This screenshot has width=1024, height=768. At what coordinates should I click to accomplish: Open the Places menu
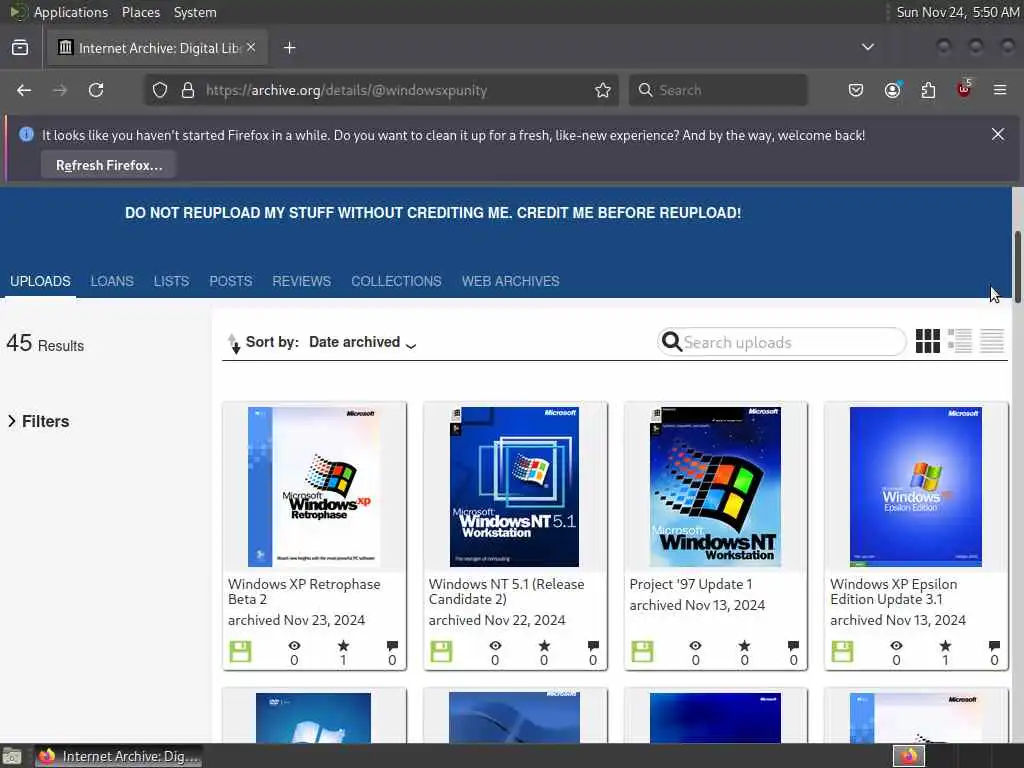tap(141, 12)
